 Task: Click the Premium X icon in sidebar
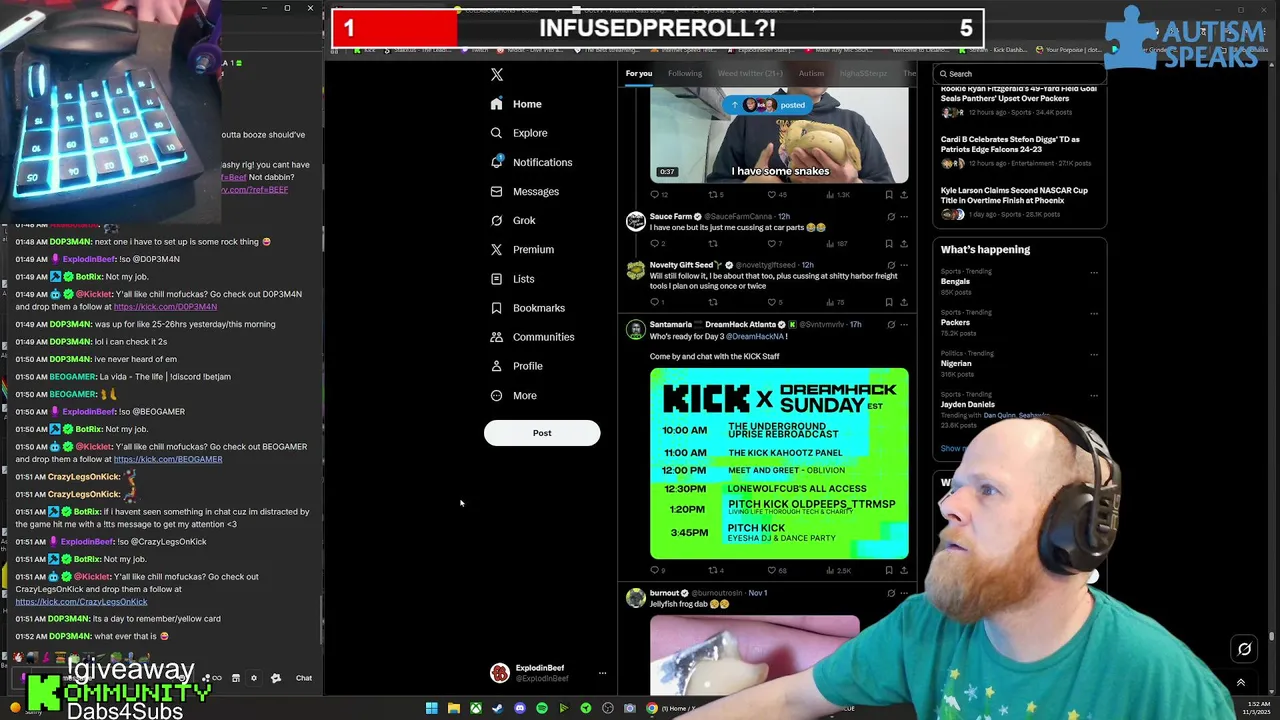pyautogui.click(x=496, y=249)
